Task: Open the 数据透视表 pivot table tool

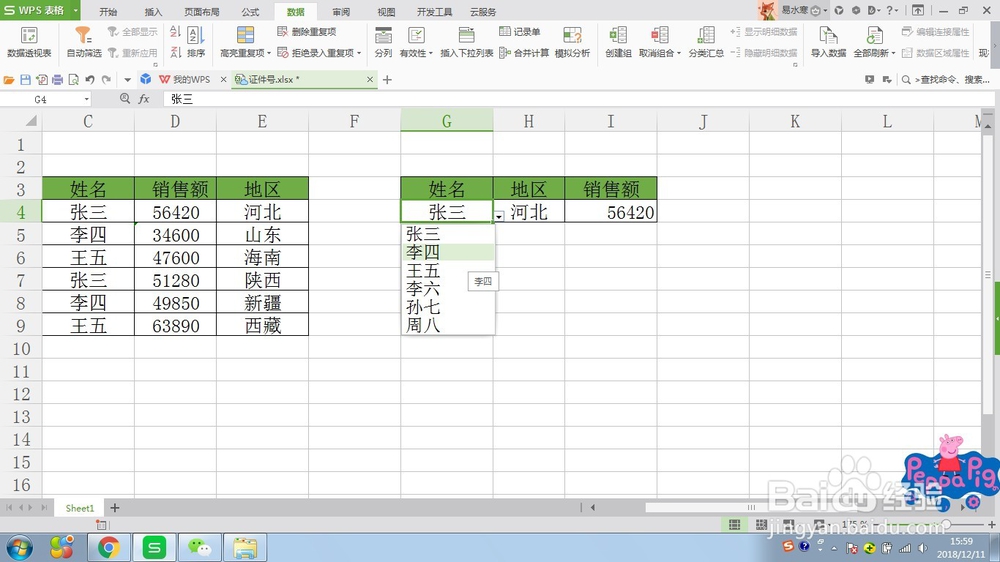Action: pos(29,42)
